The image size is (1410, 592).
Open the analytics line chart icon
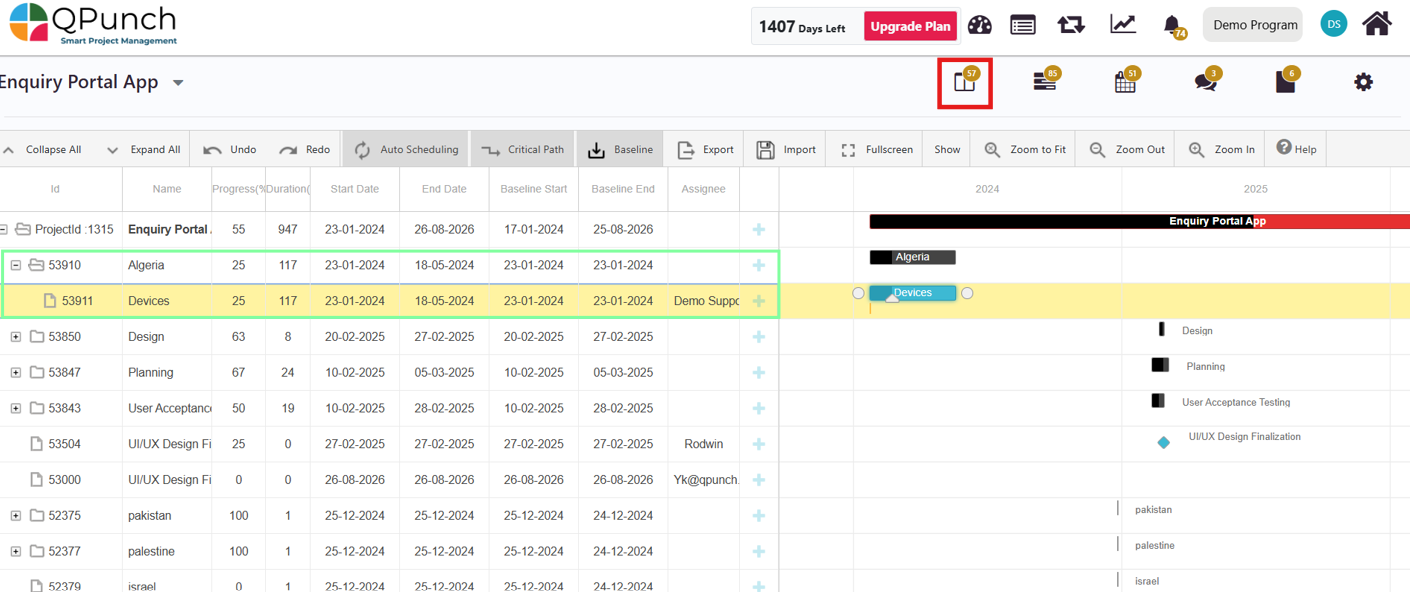1123,25
